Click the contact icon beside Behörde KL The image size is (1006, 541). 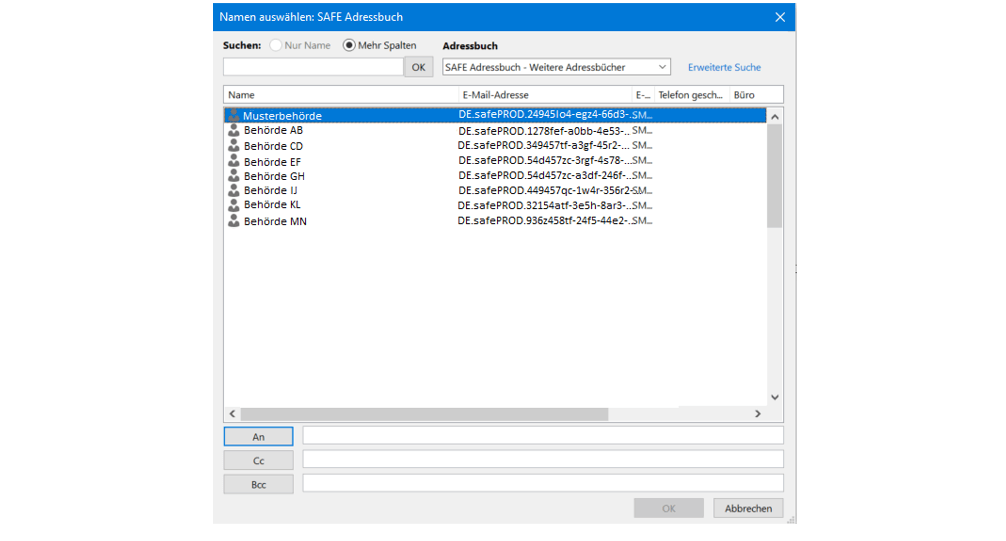[x=234, y=205]
